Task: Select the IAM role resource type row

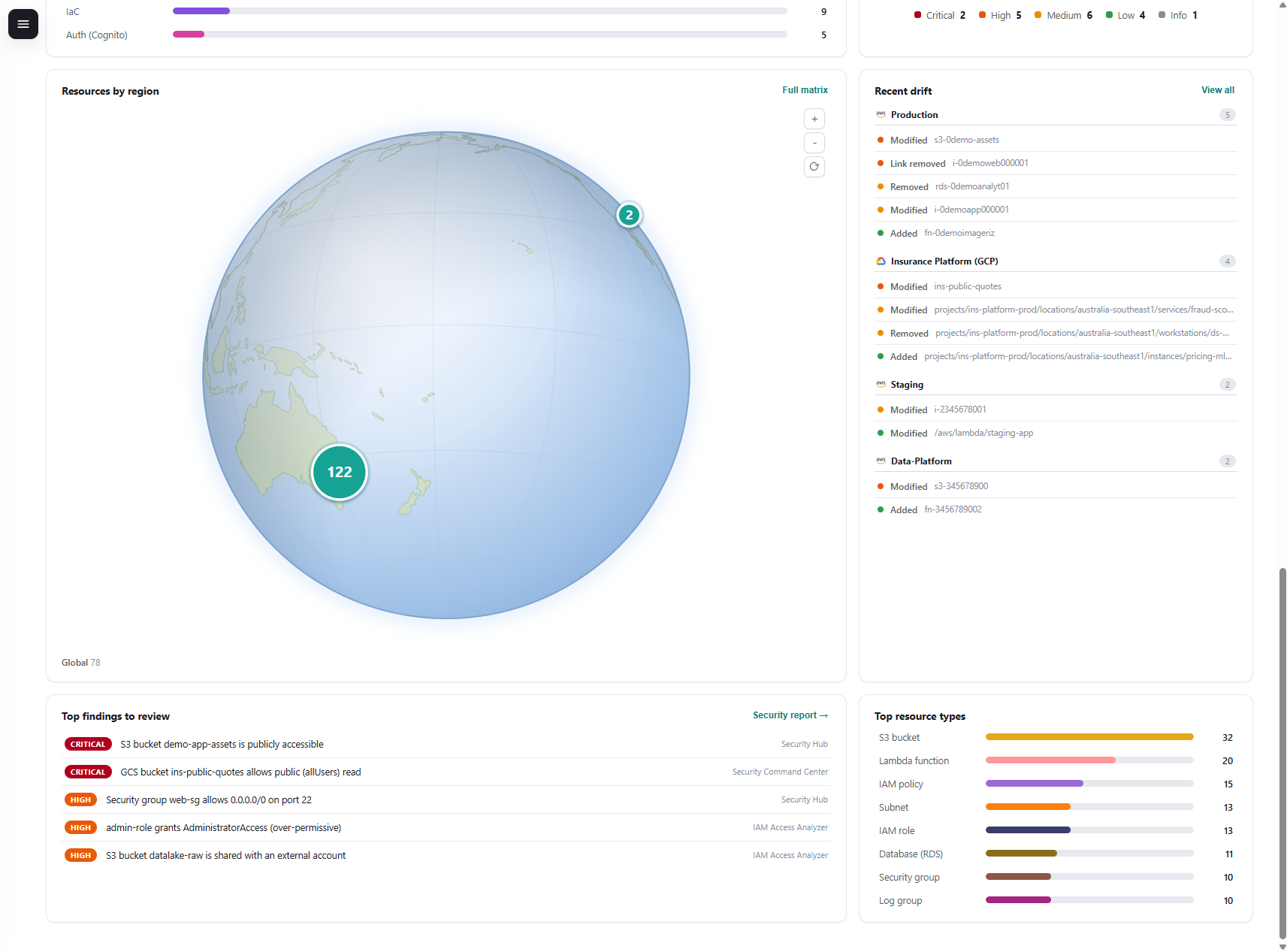Action: click(1056, 831)
